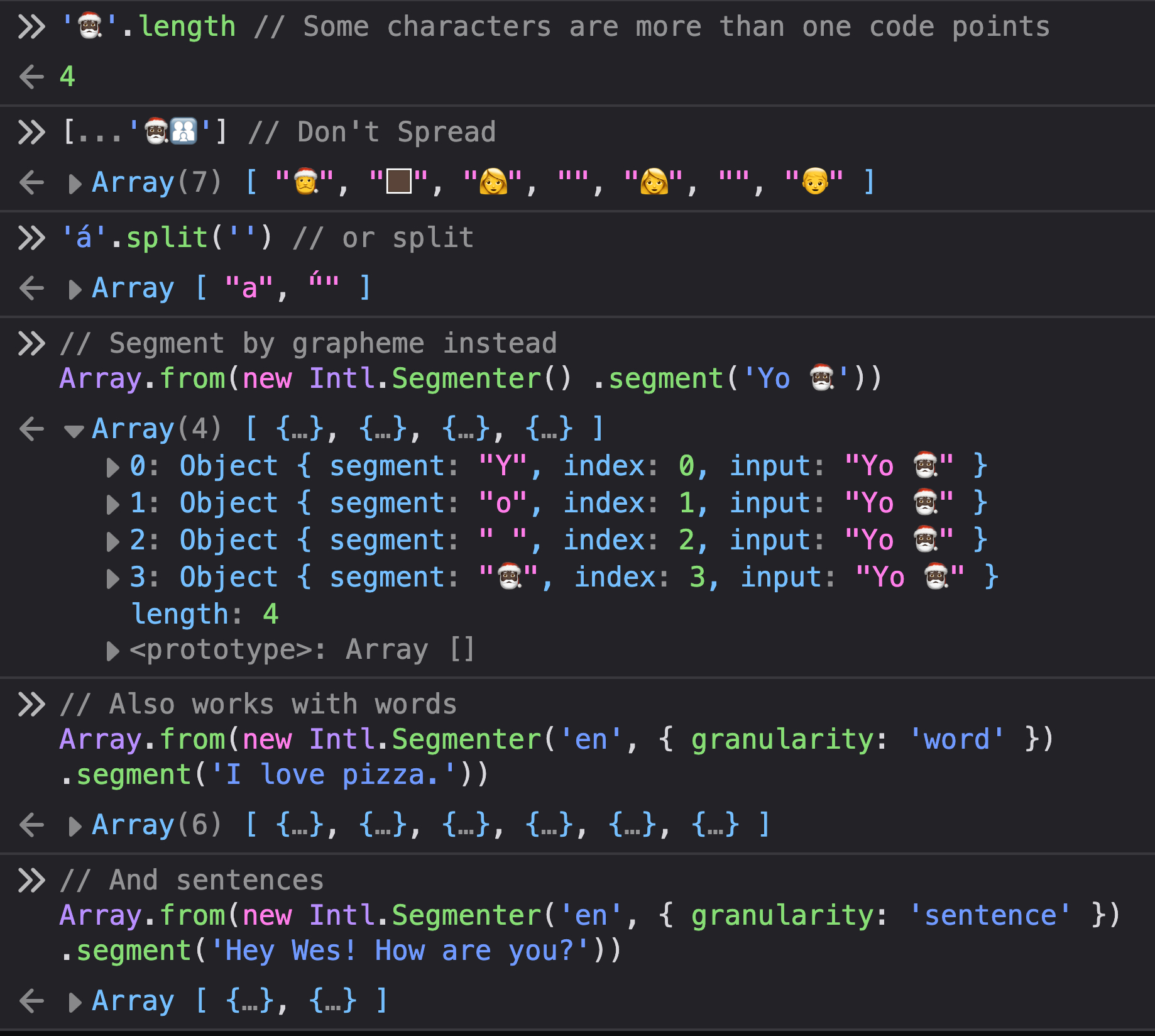Expand object 1 with segment "o"
The width and height of the screenshot is (1155, 1036).
coord(112,505)
